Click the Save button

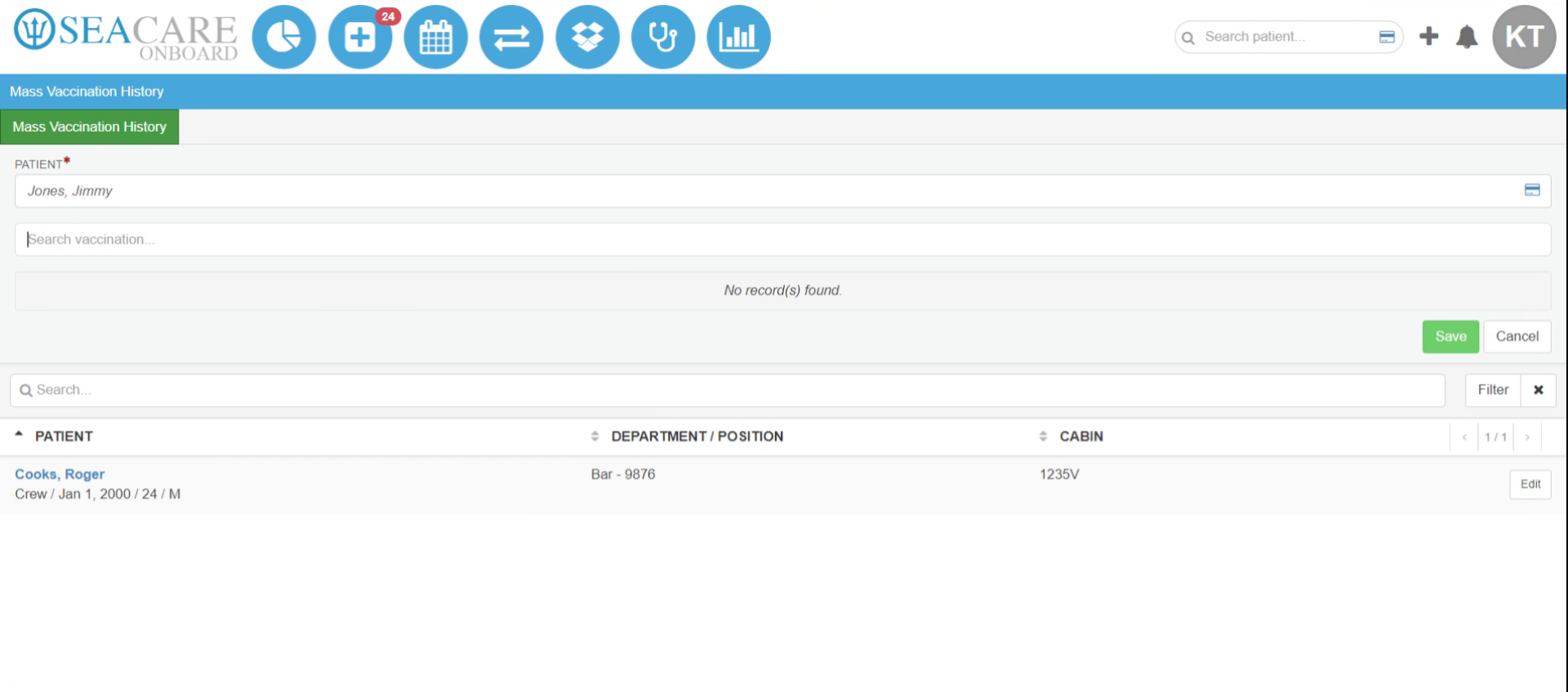click(x=1450, y=337)
